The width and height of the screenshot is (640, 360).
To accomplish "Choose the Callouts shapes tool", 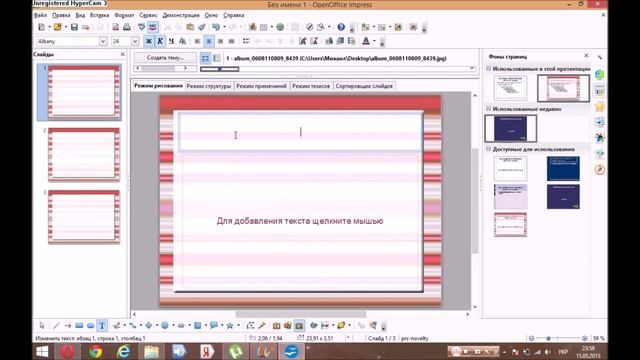I will pyautogui.click(x=213, y=325).
